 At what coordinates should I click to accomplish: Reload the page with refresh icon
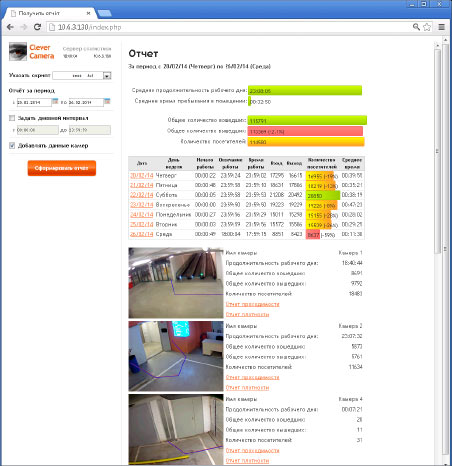point(37,27)
